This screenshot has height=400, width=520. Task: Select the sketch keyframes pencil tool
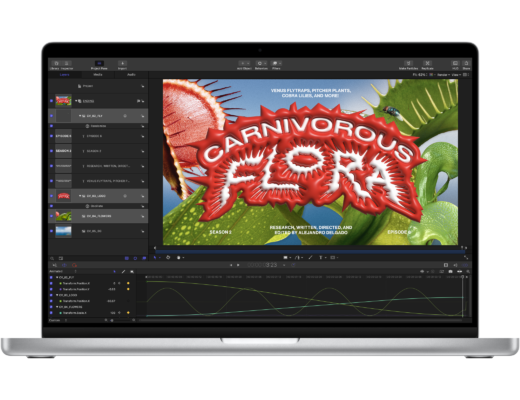pyautogui.click(x=123, y=272)
